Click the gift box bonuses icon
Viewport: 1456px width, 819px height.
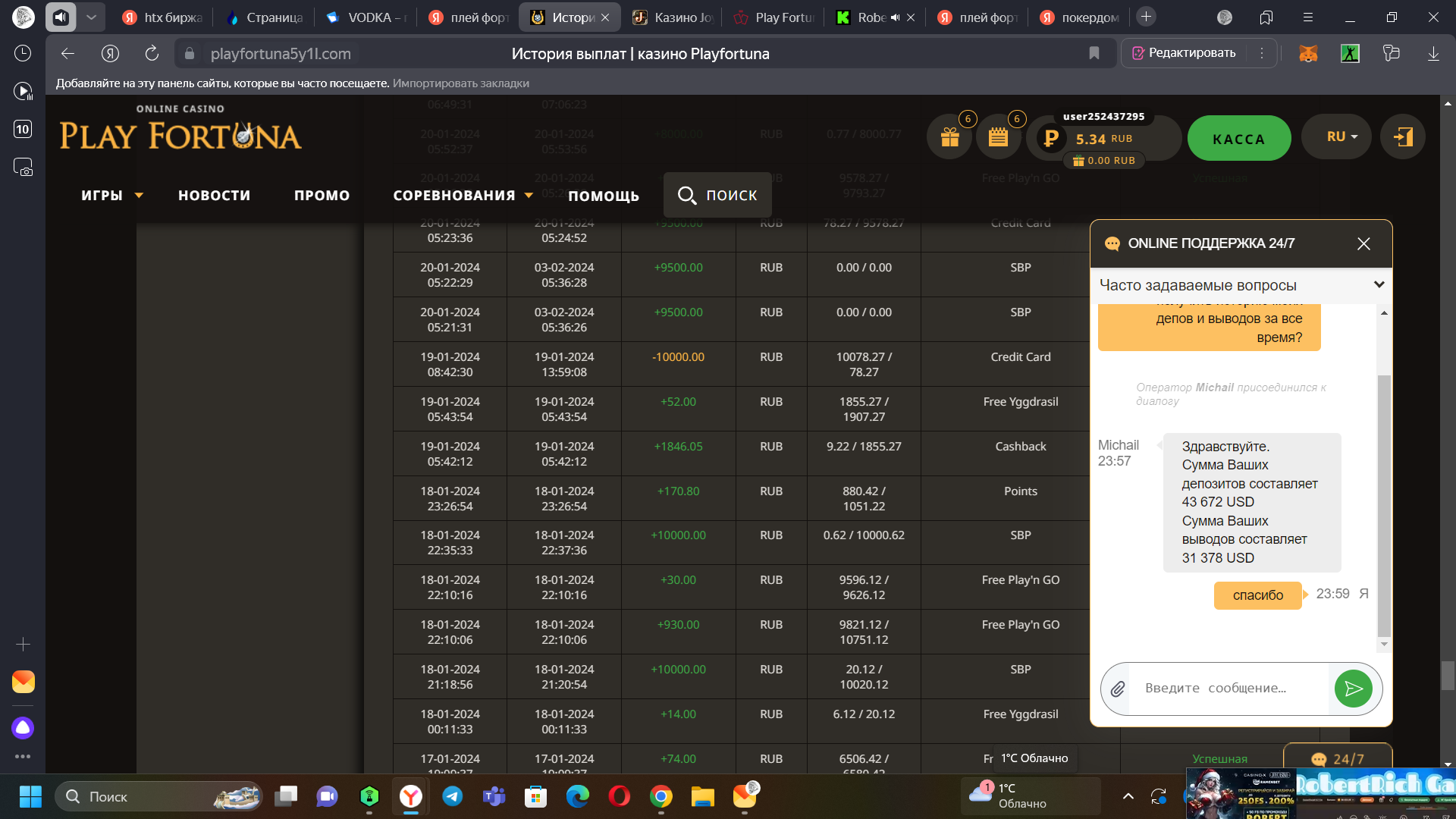tap(949, 137)
